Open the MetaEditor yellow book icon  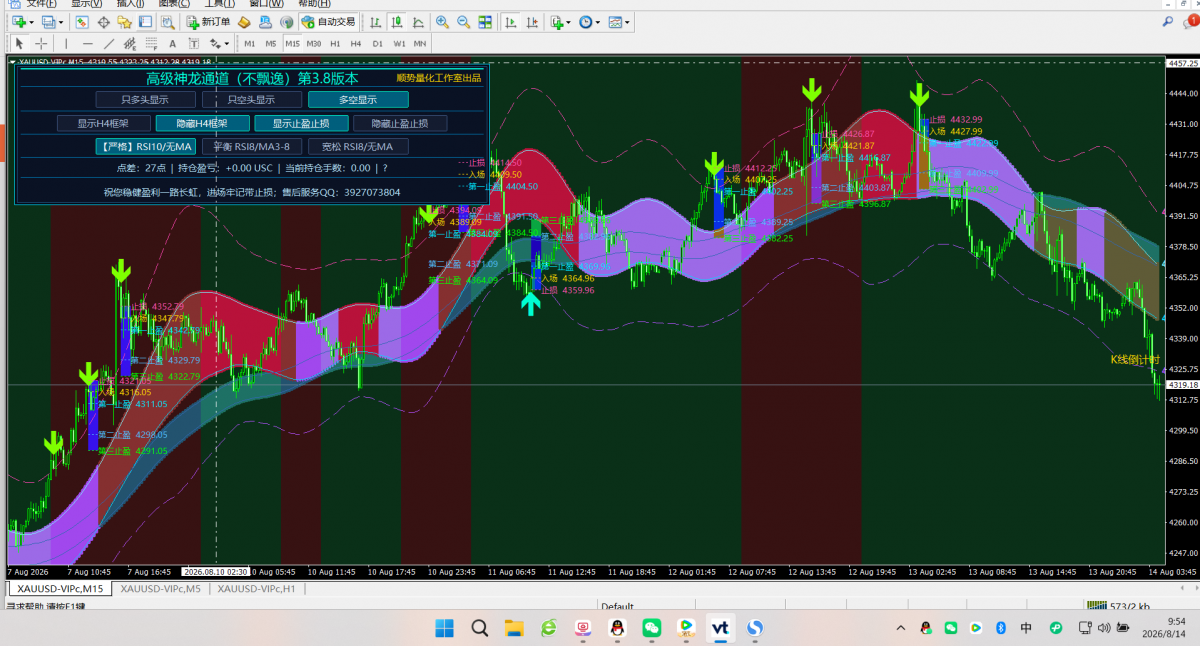click(x=244, y=22)
